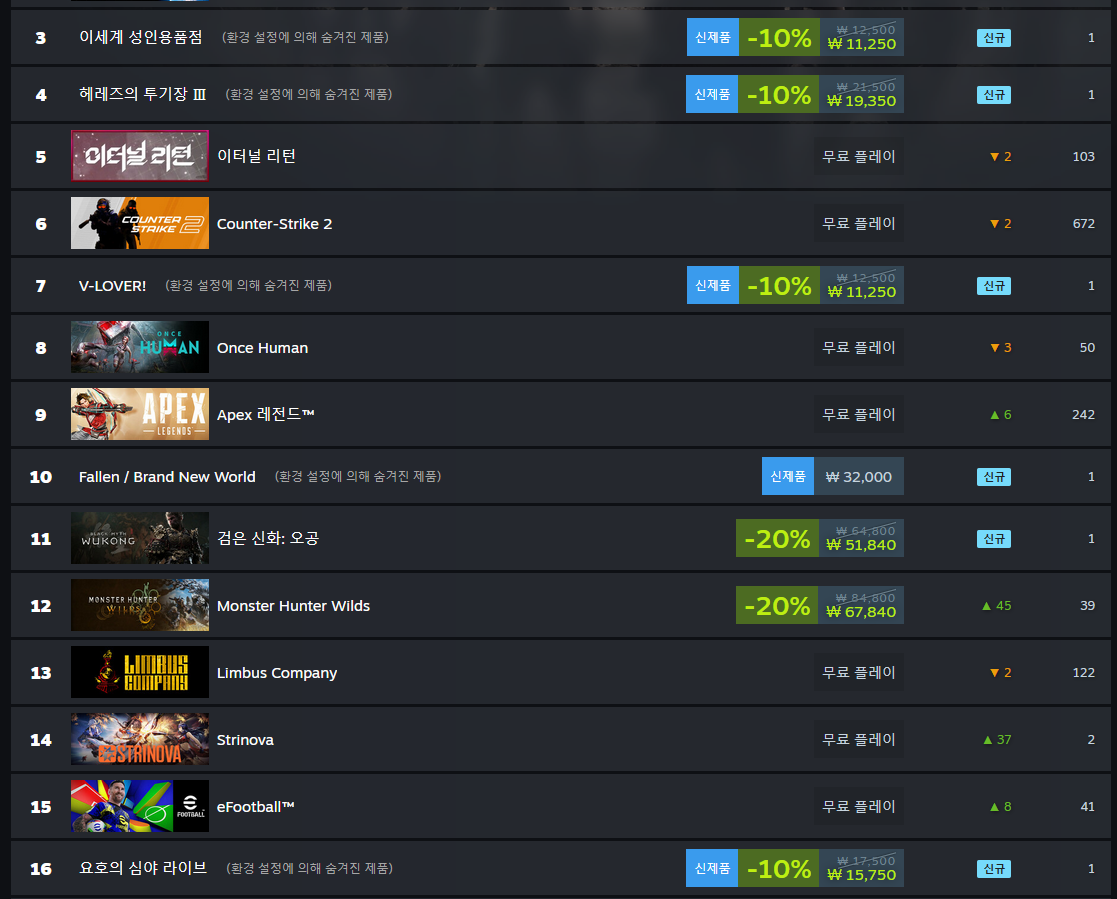Open the 이터널 리턴 game thumbnail
1117x899 pixels.
click(140, 156)
